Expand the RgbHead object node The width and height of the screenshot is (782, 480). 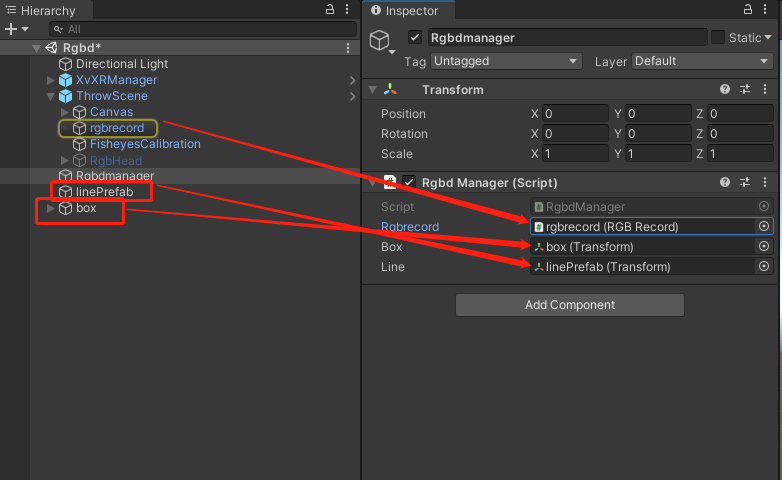pyautogui.click(x=64, y=160)
